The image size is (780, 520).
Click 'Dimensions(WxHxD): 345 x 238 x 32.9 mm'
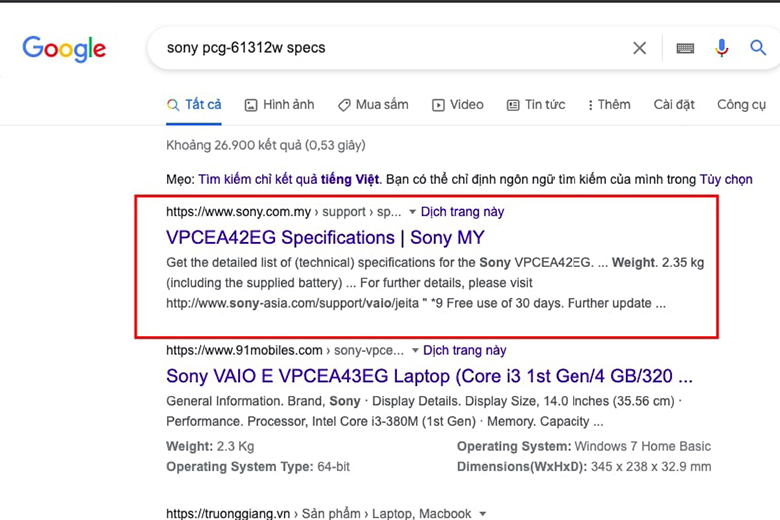pyautogui.click(x=584, y=467)
